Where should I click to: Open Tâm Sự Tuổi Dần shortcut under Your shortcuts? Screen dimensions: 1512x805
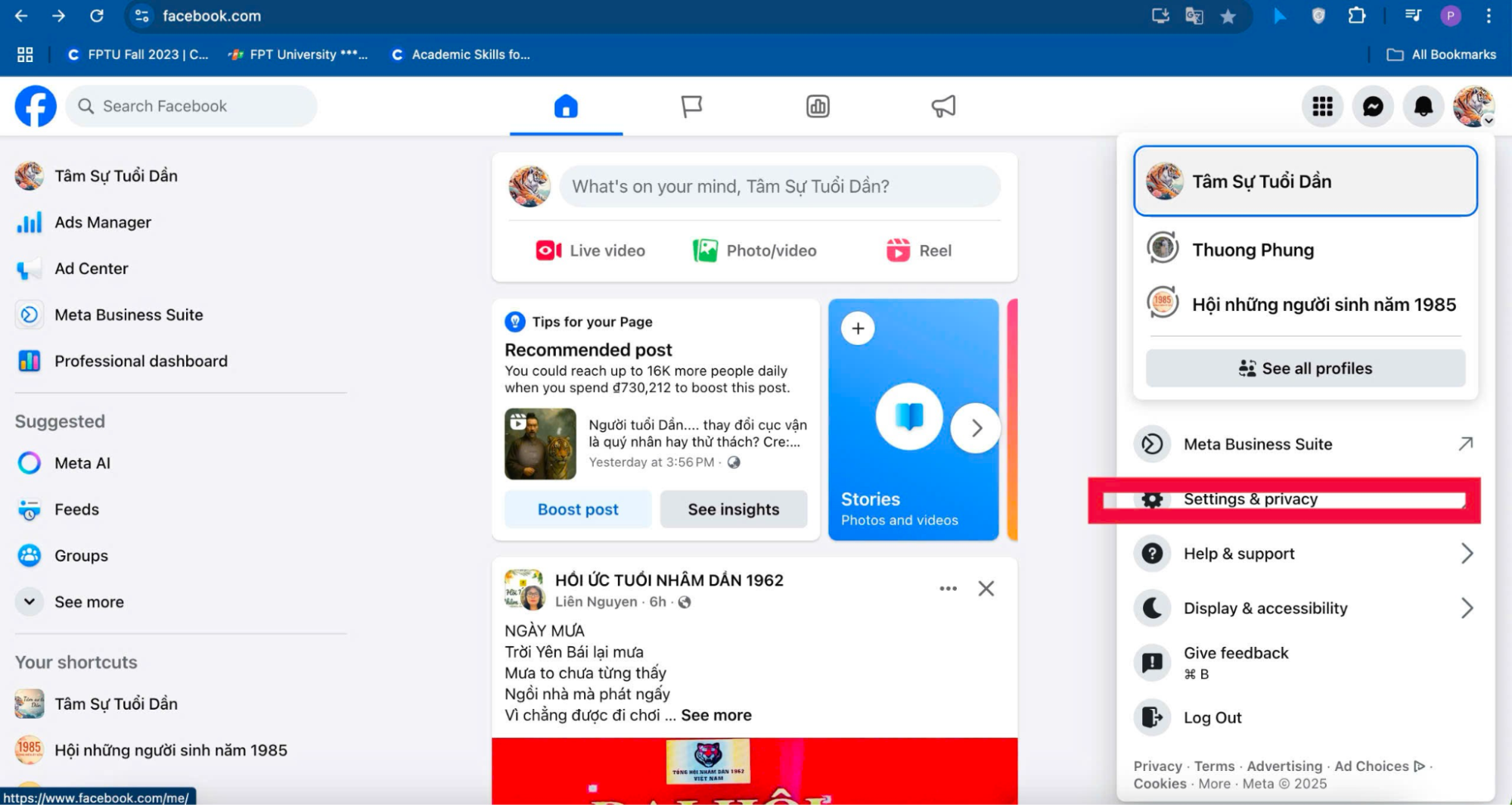coord(180,704)
